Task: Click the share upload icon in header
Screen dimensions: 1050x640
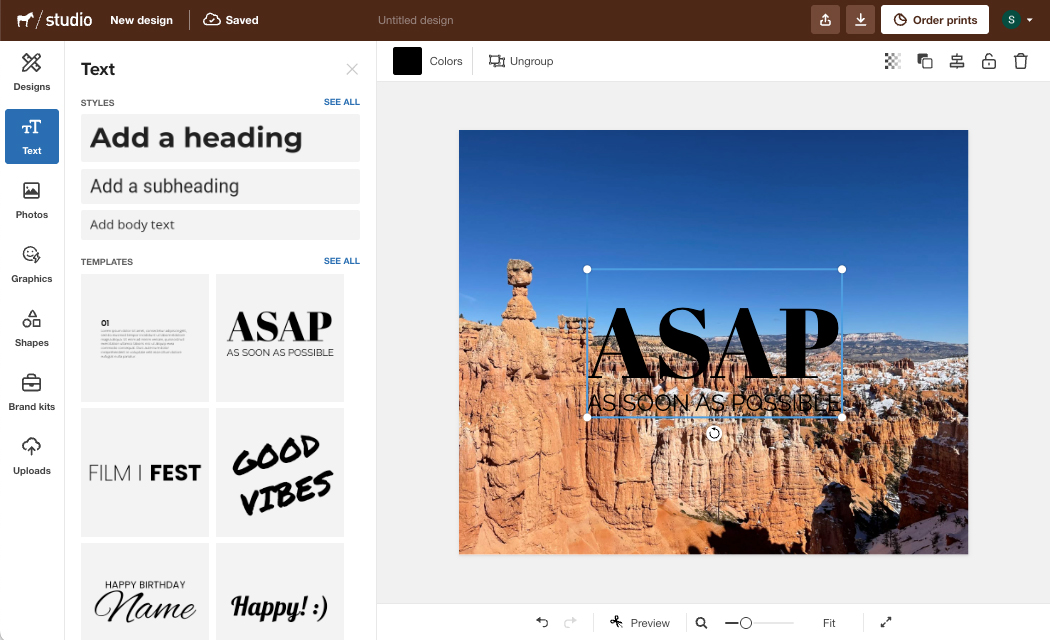Action: (x=825, y=20)
